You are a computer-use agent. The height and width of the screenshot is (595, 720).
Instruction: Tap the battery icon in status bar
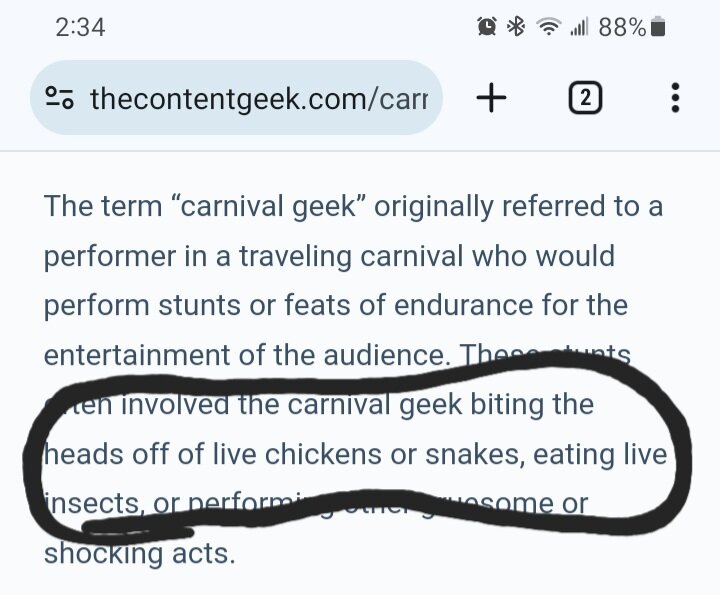658,27
